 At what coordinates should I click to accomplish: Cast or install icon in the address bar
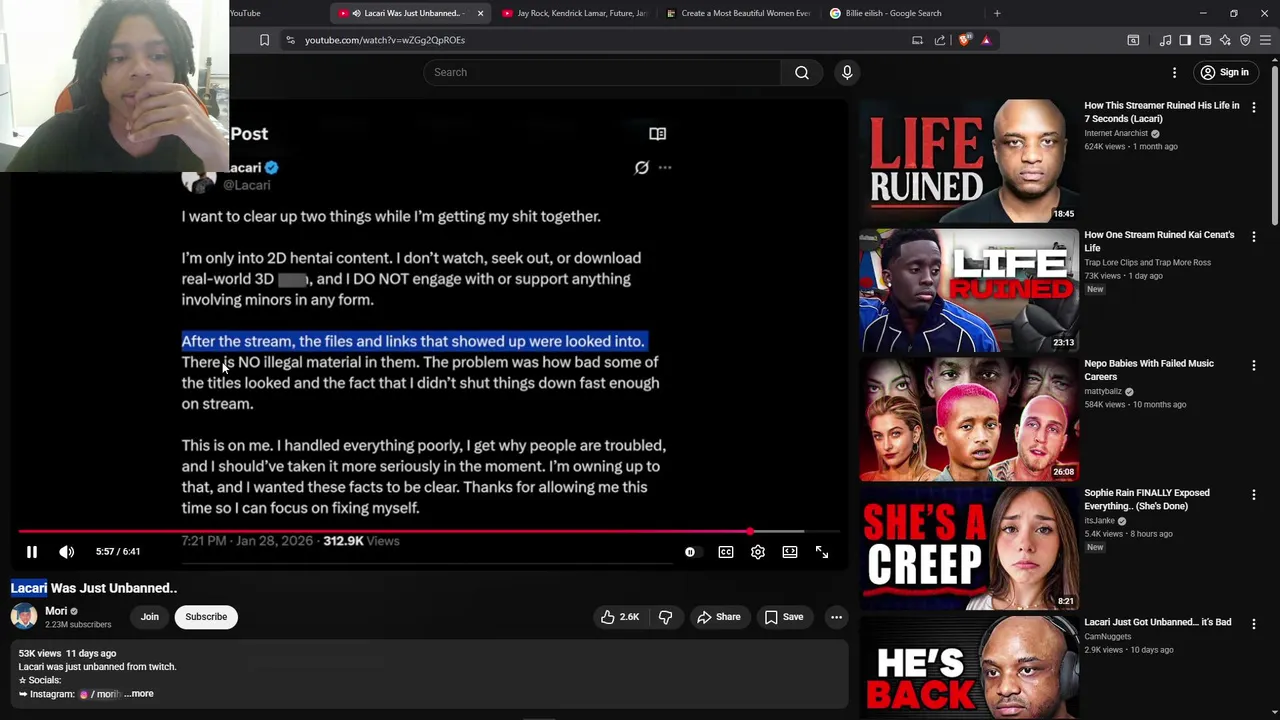point(917,40)
